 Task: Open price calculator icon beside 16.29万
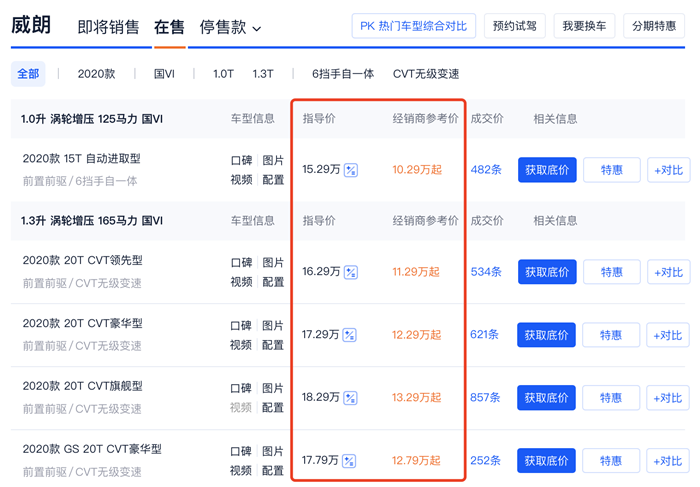tap(350, 272)
